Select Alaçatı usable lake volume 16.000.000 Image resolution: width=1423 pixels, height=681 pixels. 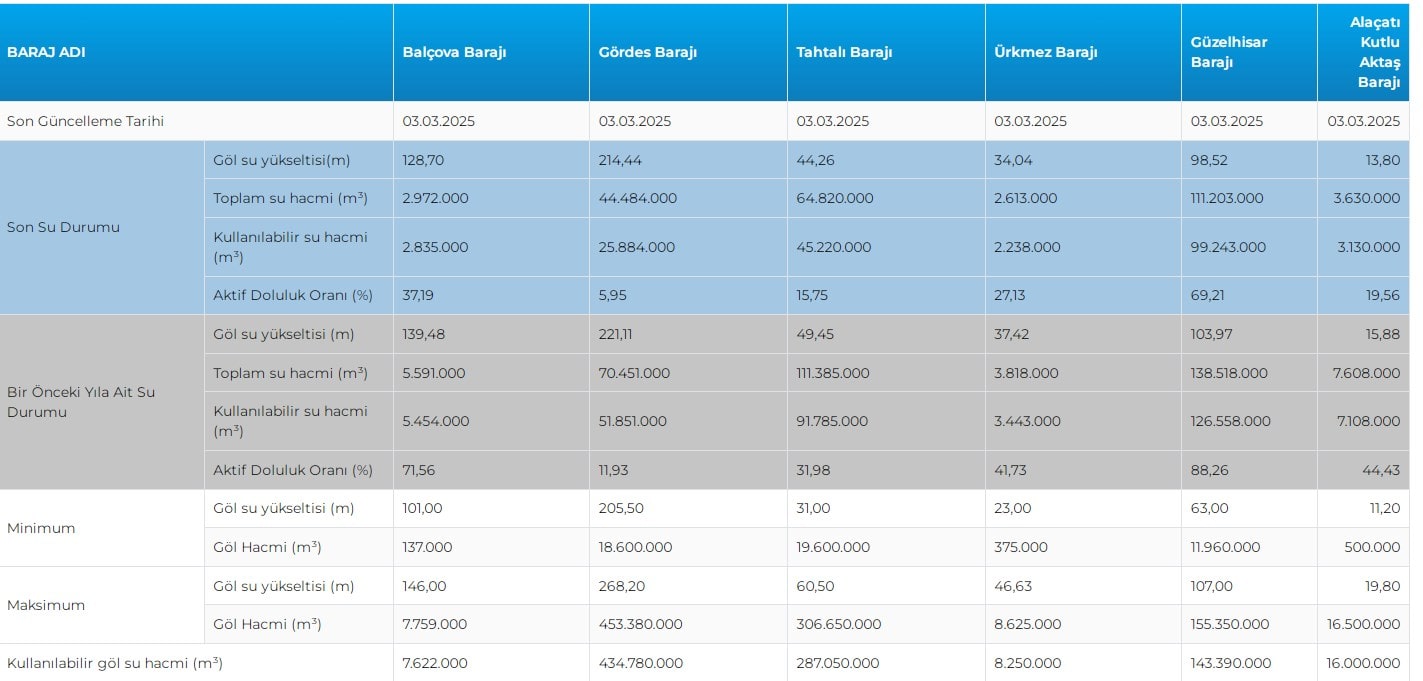tap(1366, 663)
